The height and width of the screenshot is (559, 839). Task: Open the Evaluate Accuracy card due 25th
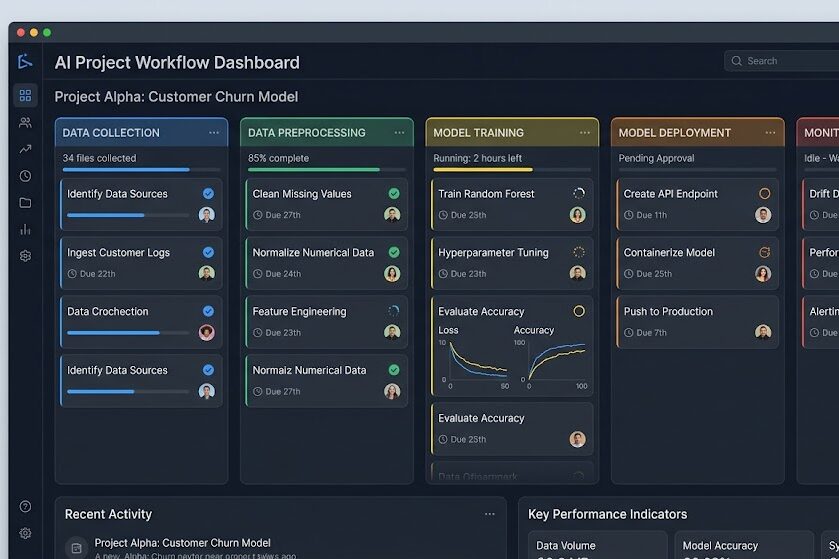click(x=512, y=429)
